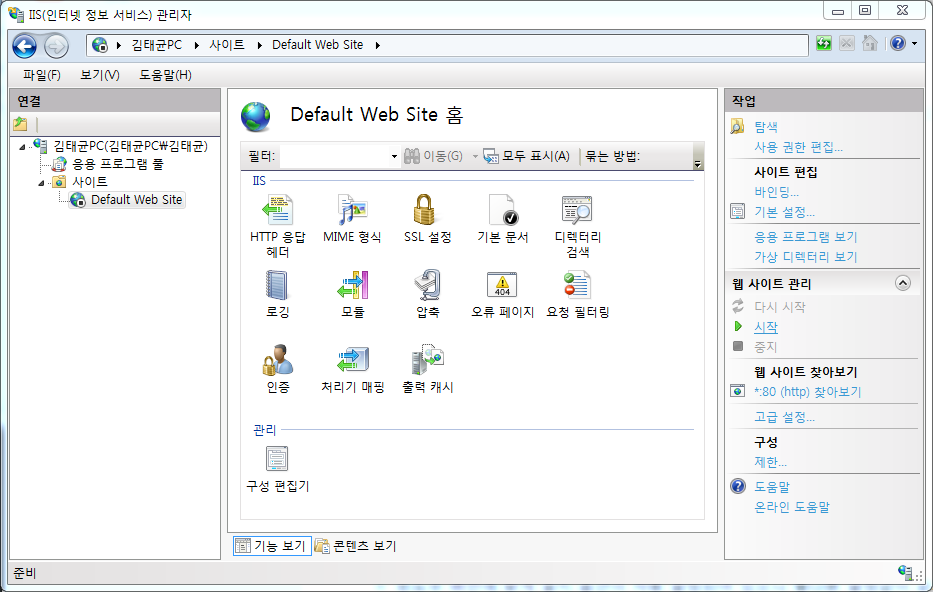Image resolution: width=933 pixels, height=592 pixels.
Task: Open the 기본 설정... link
Action: click(784, 212)
